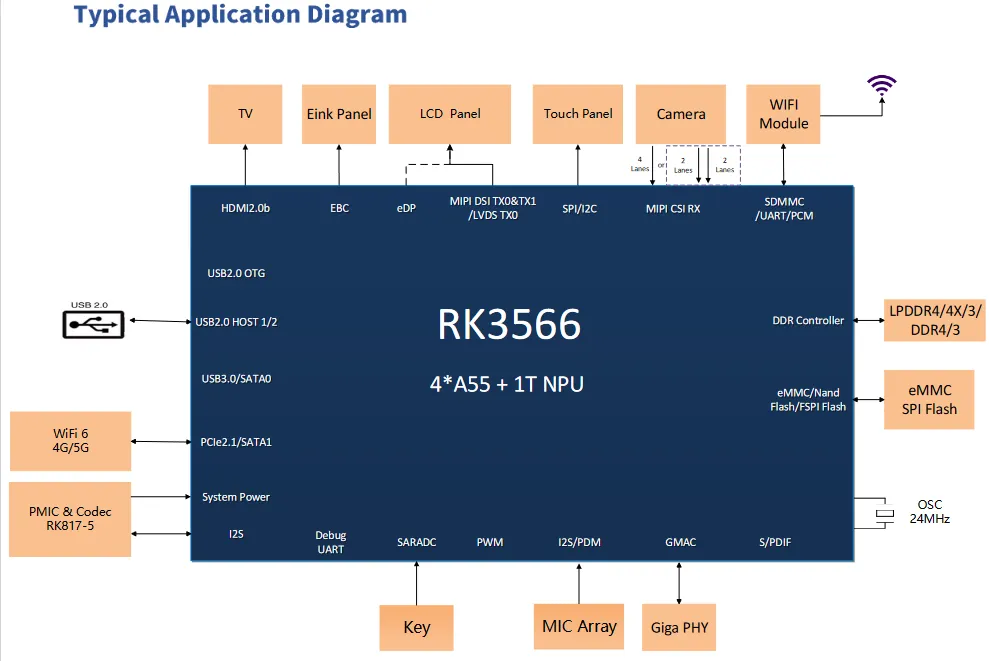Click the LCD Panel block
Screen dimensions: 989x661
(x=450, y=114)
